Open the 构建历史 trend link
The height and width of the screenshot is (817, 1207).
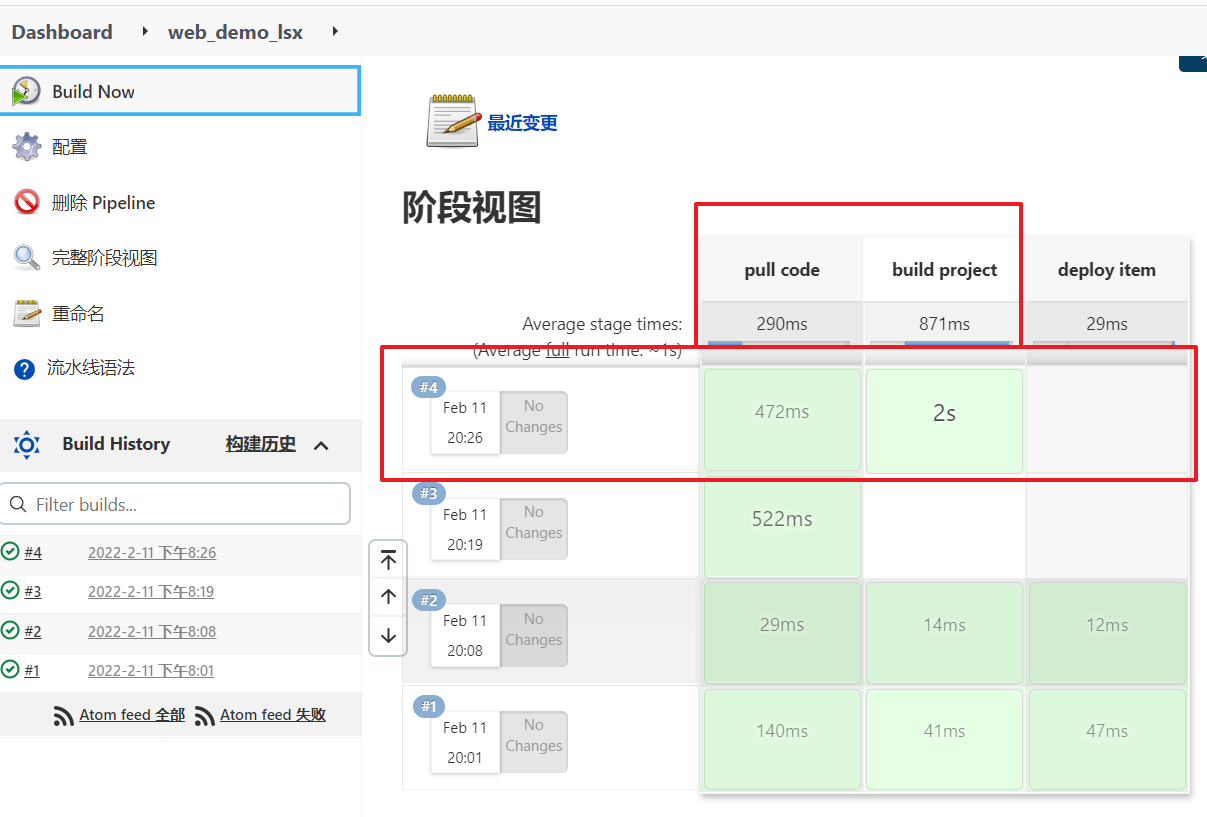pos(261,444)
